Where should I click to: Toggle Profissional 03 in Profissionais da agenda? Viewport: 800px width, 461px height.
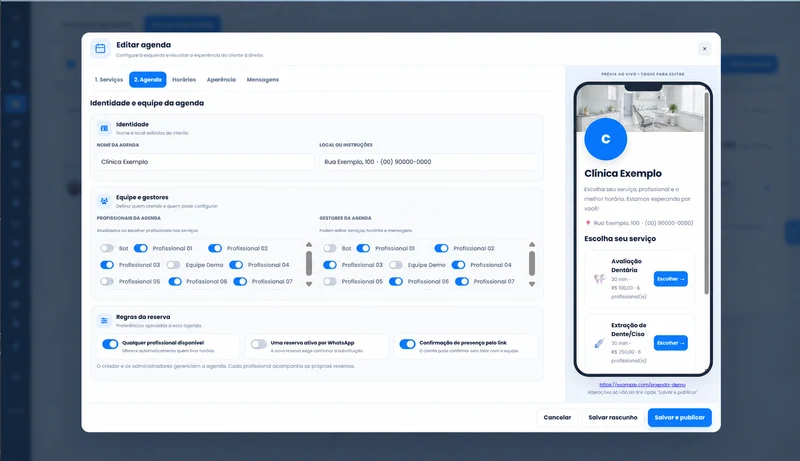pos(107,265)
